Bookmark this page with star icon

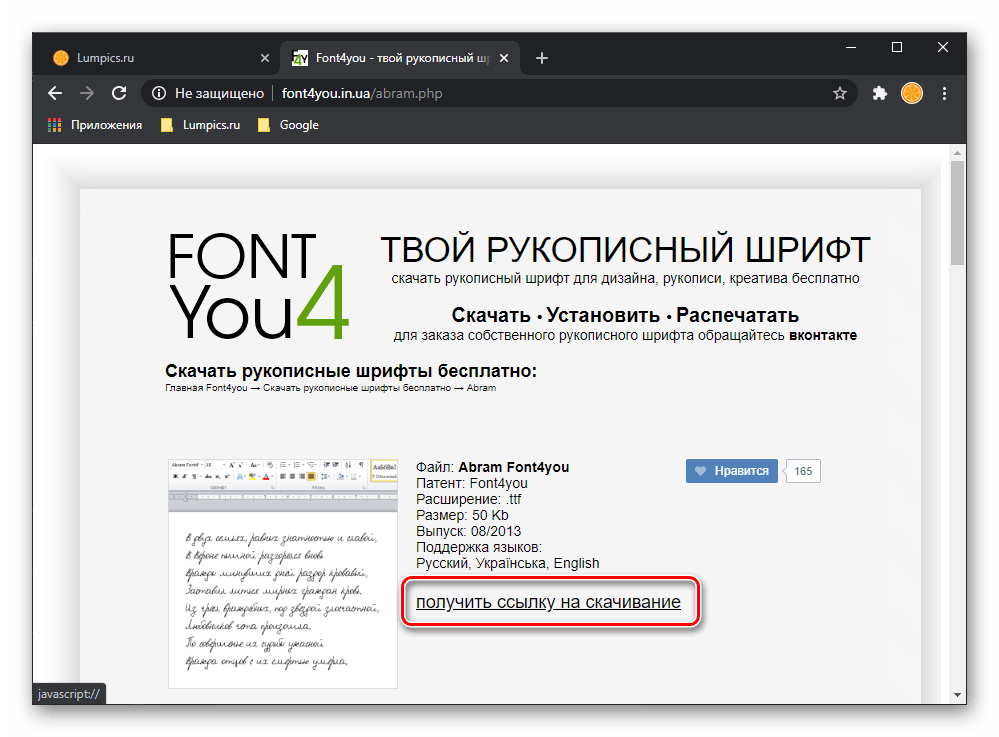(x=840, y=93)
